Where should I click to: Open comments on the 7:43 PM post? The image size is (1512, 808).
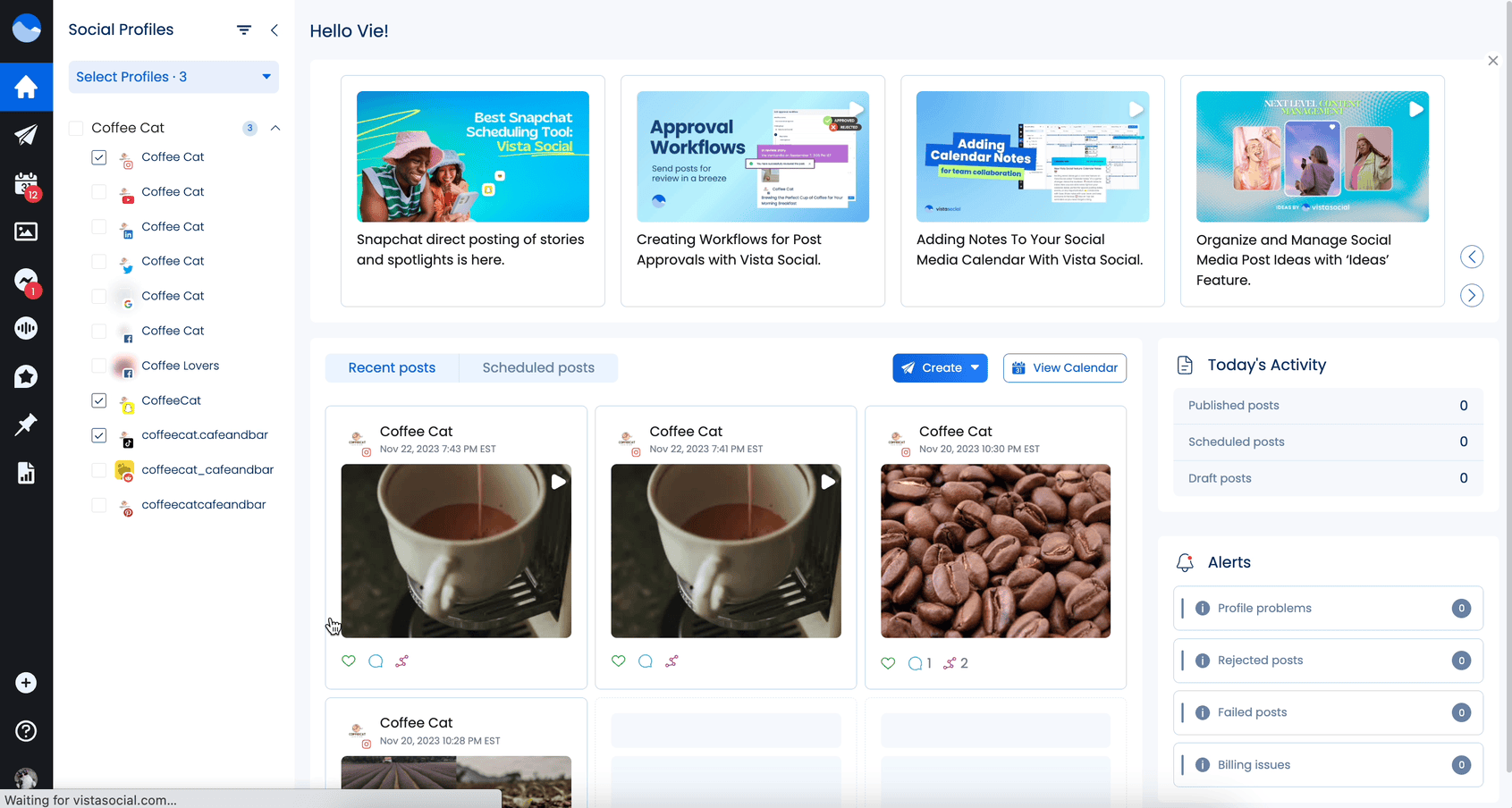(376, 661)
